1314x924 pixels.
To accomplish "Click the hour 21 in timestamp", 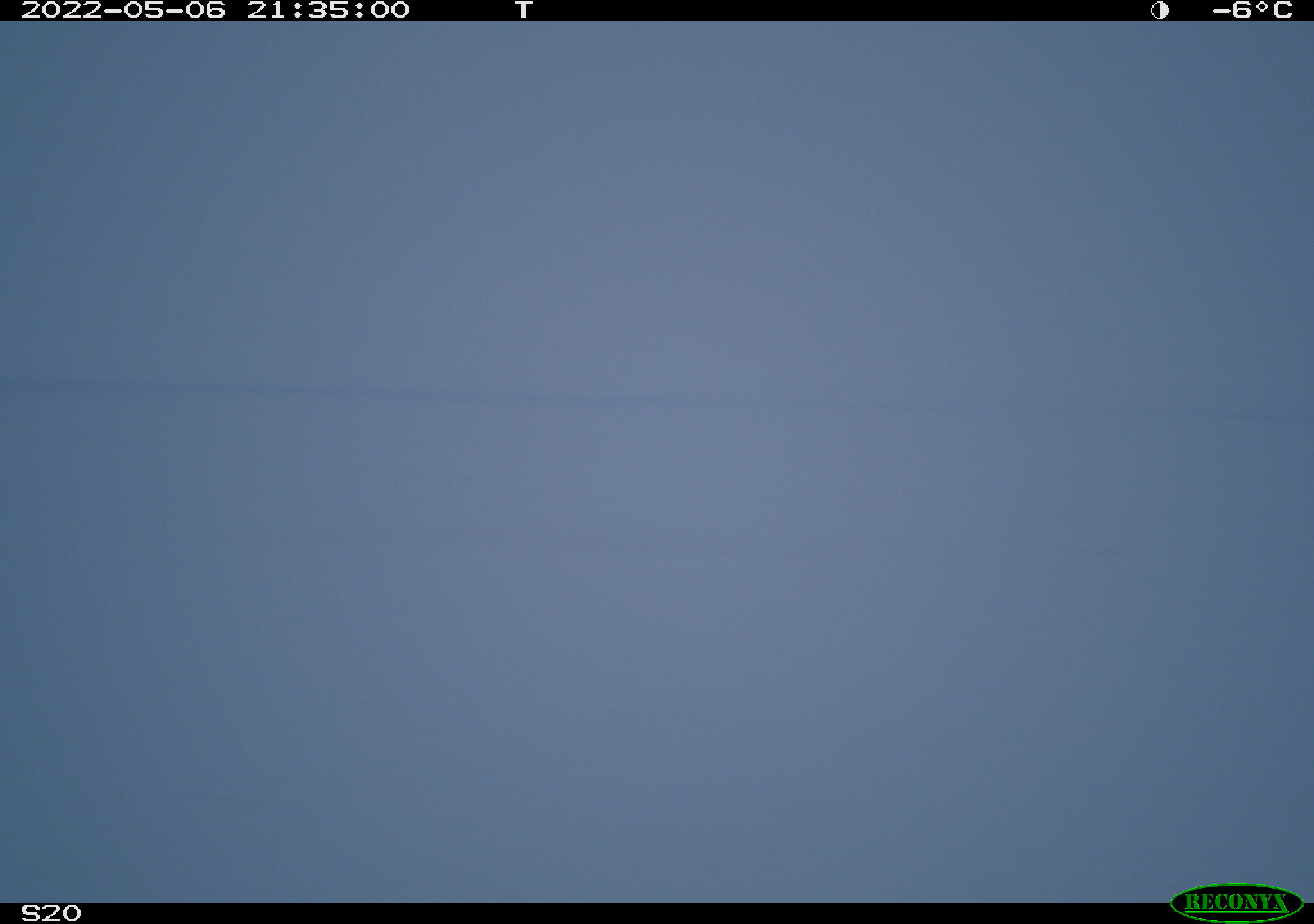I will [x=266, y=10].
